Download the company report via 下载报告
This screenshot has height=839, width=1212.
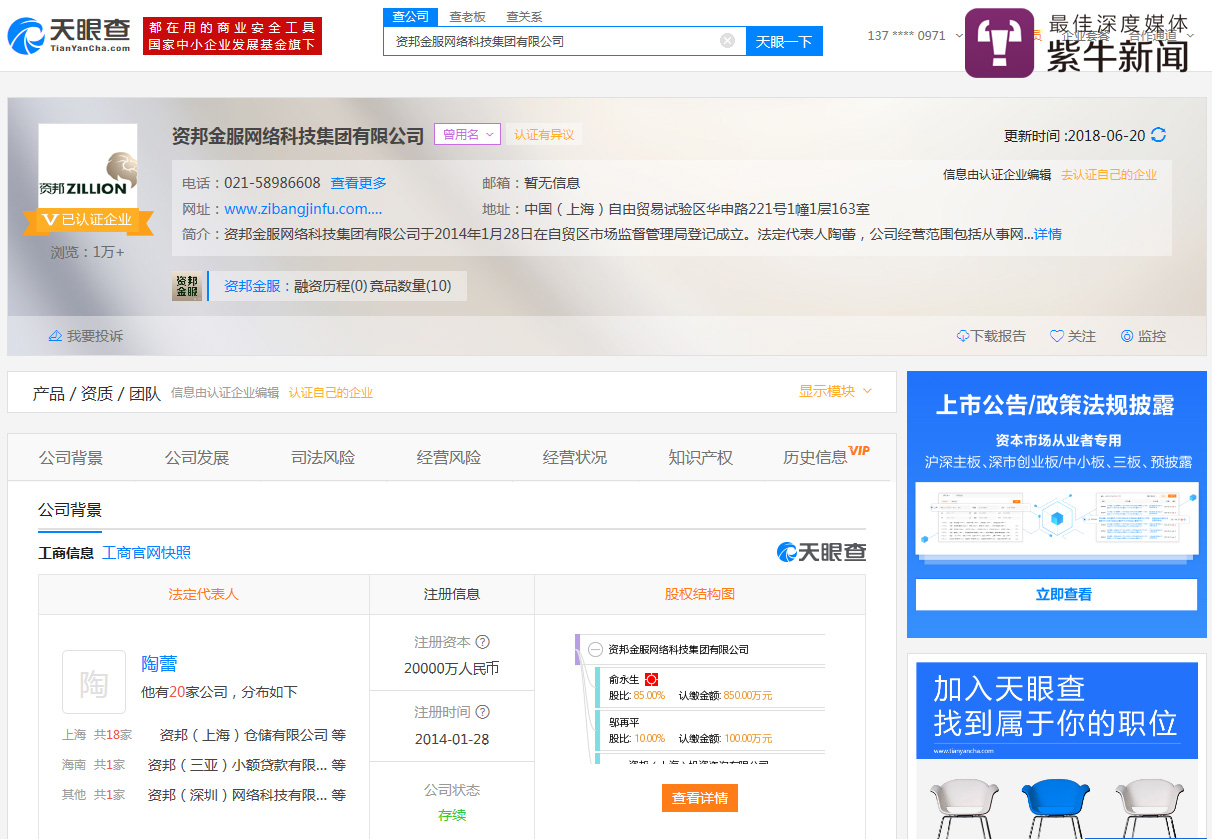pyautogui.click(x=991, y=336)
